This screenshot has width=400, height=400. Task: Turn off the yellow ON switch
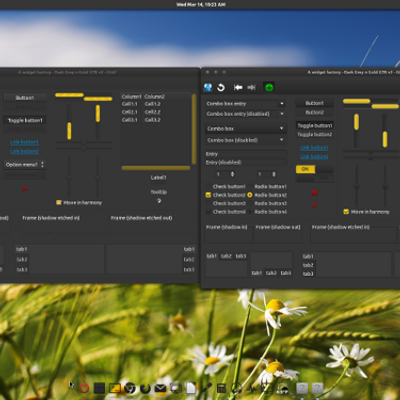[x=314, y=169]
